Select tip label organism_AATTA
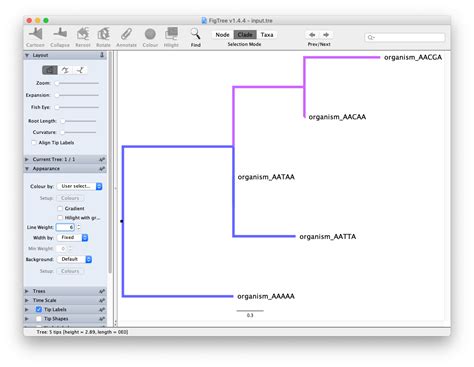474x367 pixels. (327, 237)
